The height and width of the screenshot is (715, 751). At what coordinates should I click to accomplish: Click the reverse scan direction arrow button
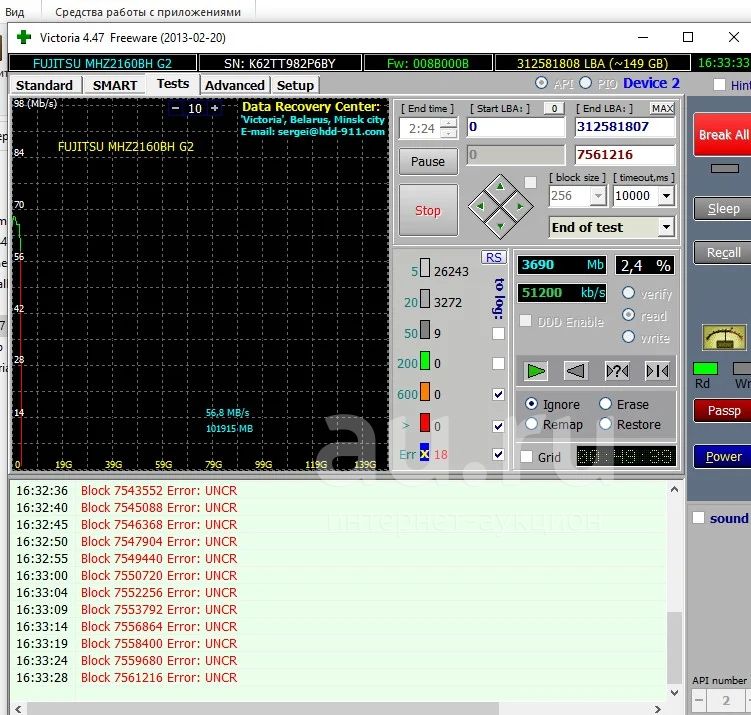pyautogui.click(x=576, y=371)
